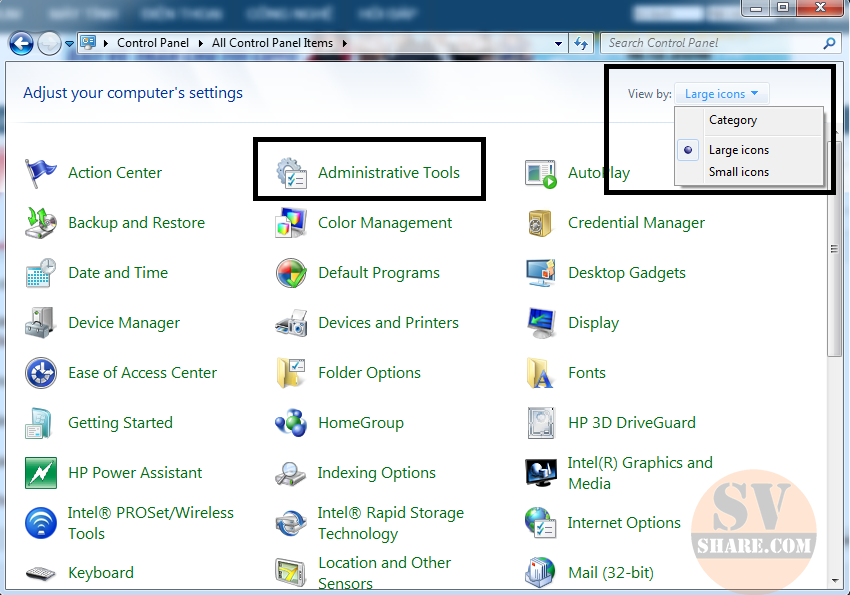Open the View by dropdown
The image size is (850, 595).
pos(721,93)
